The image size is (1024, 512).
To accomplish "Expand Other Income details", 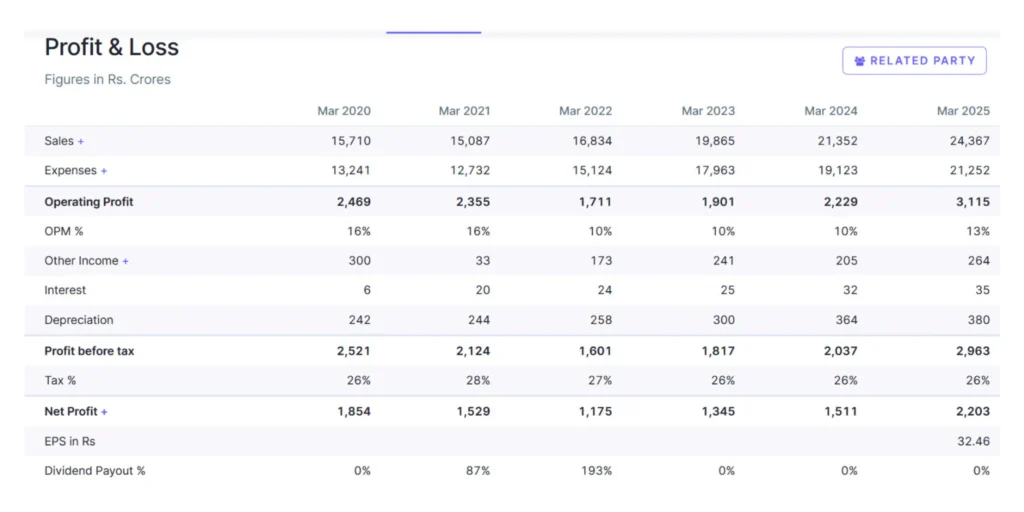I will coord(126,261).
